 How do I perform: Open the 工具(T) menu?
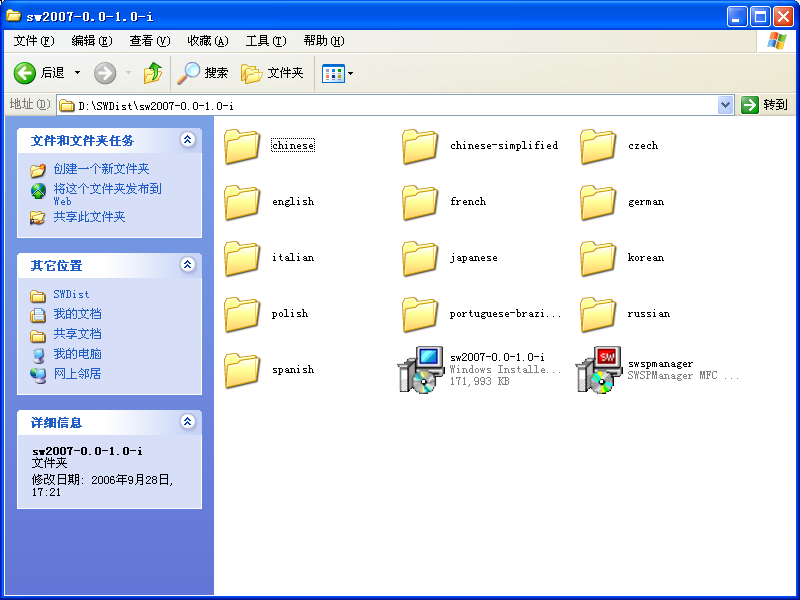[x=266, y=41]
